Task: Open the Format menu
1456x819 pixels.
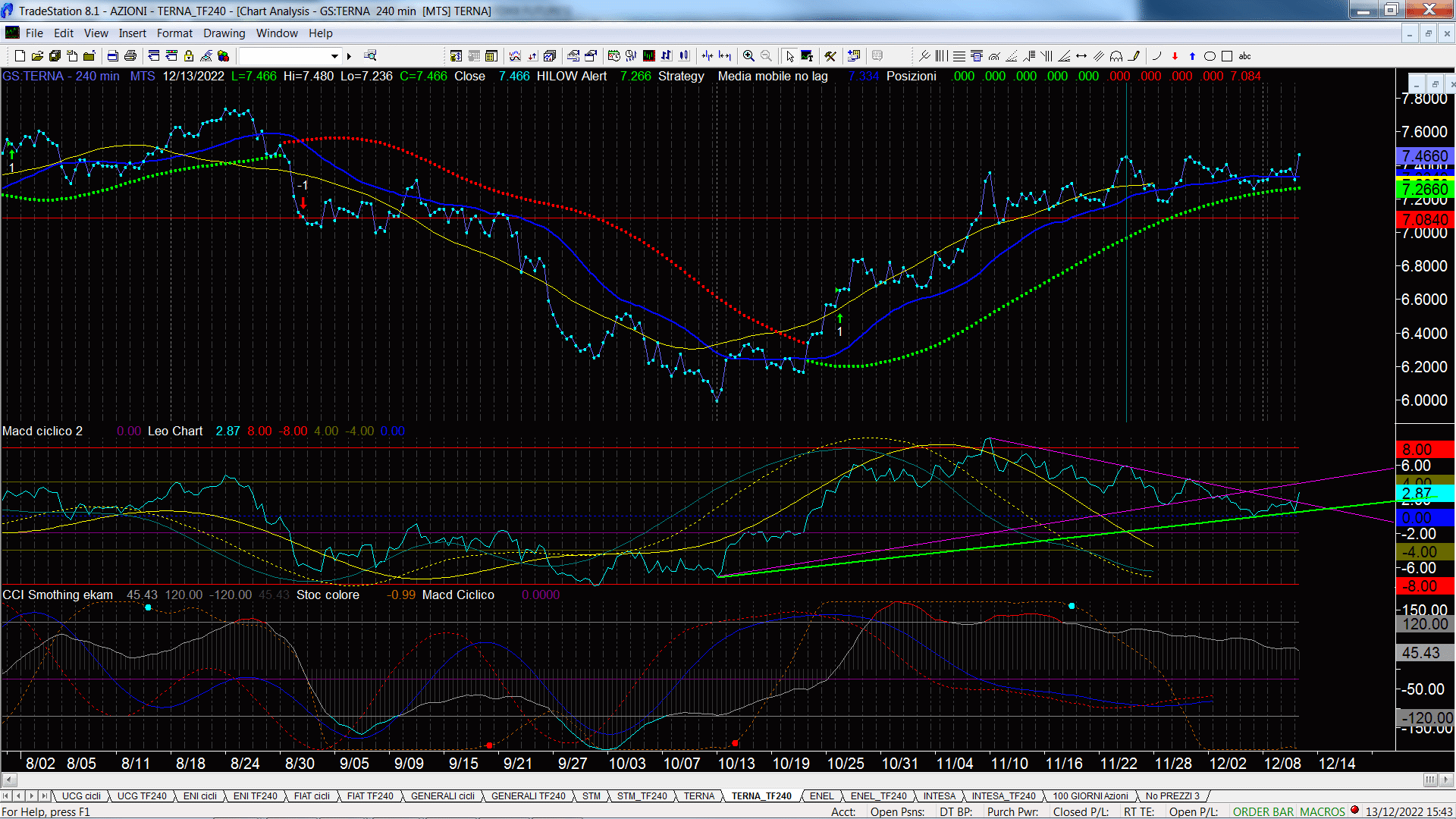Action: click(x=174, y=33)
